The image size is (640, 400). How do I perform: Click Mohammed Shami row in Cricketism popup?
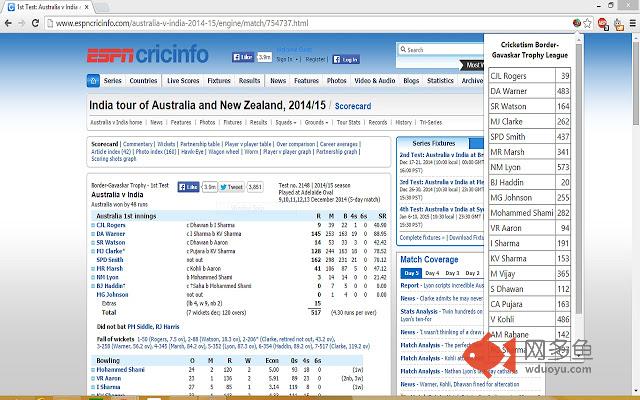tap(529, 213)
